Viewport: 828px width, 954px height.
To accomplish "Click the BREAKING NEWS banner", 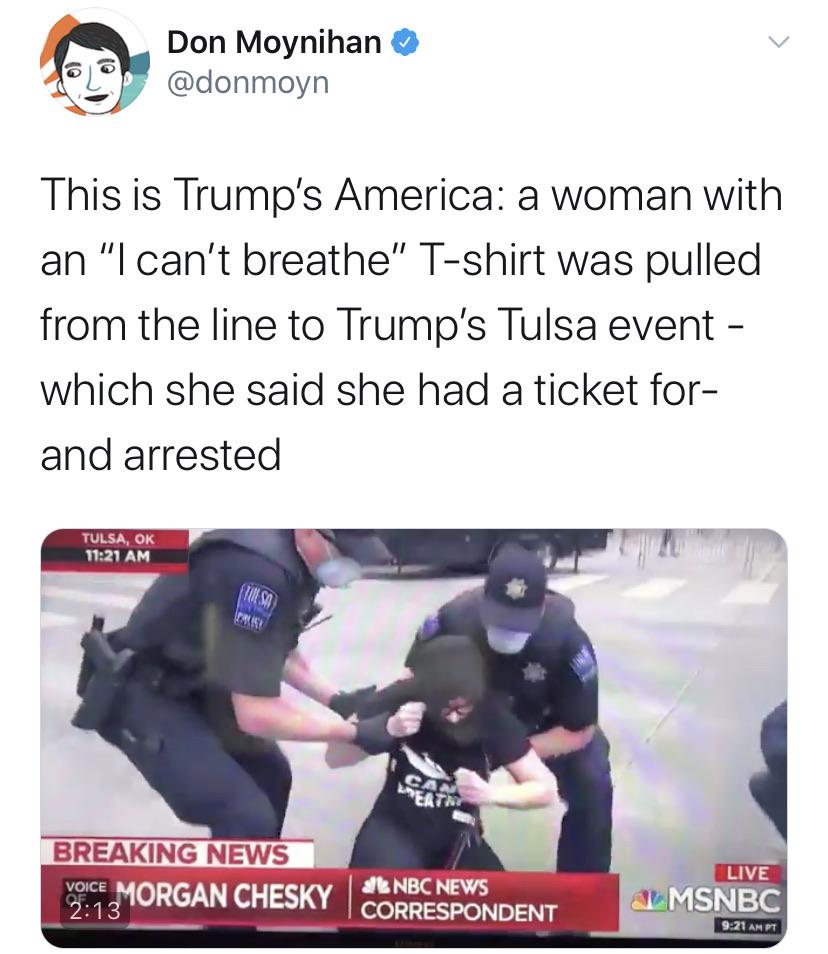I will coord(172,853).
